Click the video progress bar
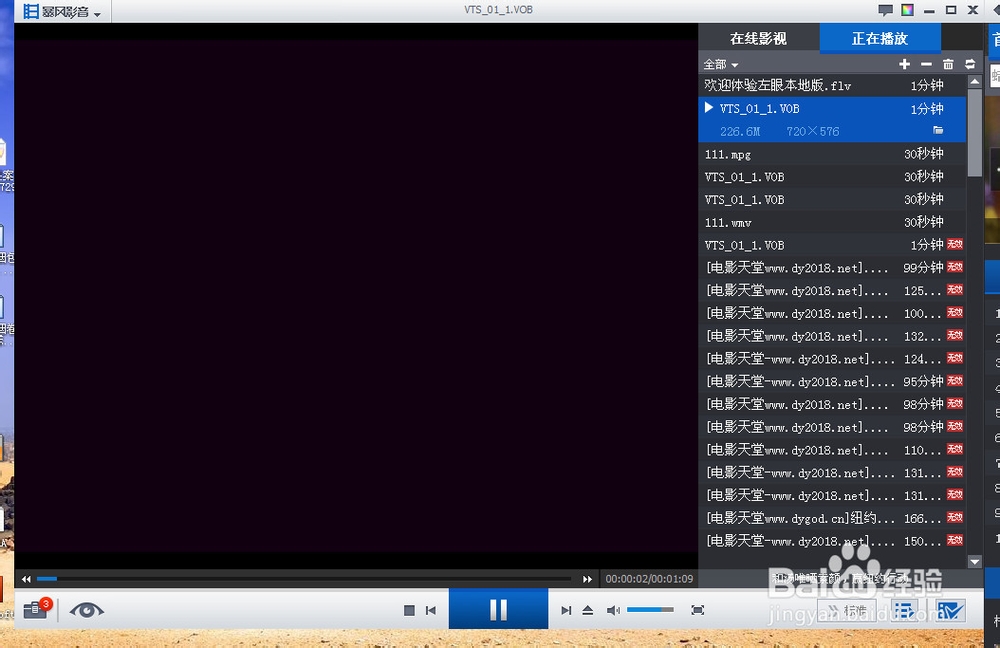1000x648 pixels. 304,579
